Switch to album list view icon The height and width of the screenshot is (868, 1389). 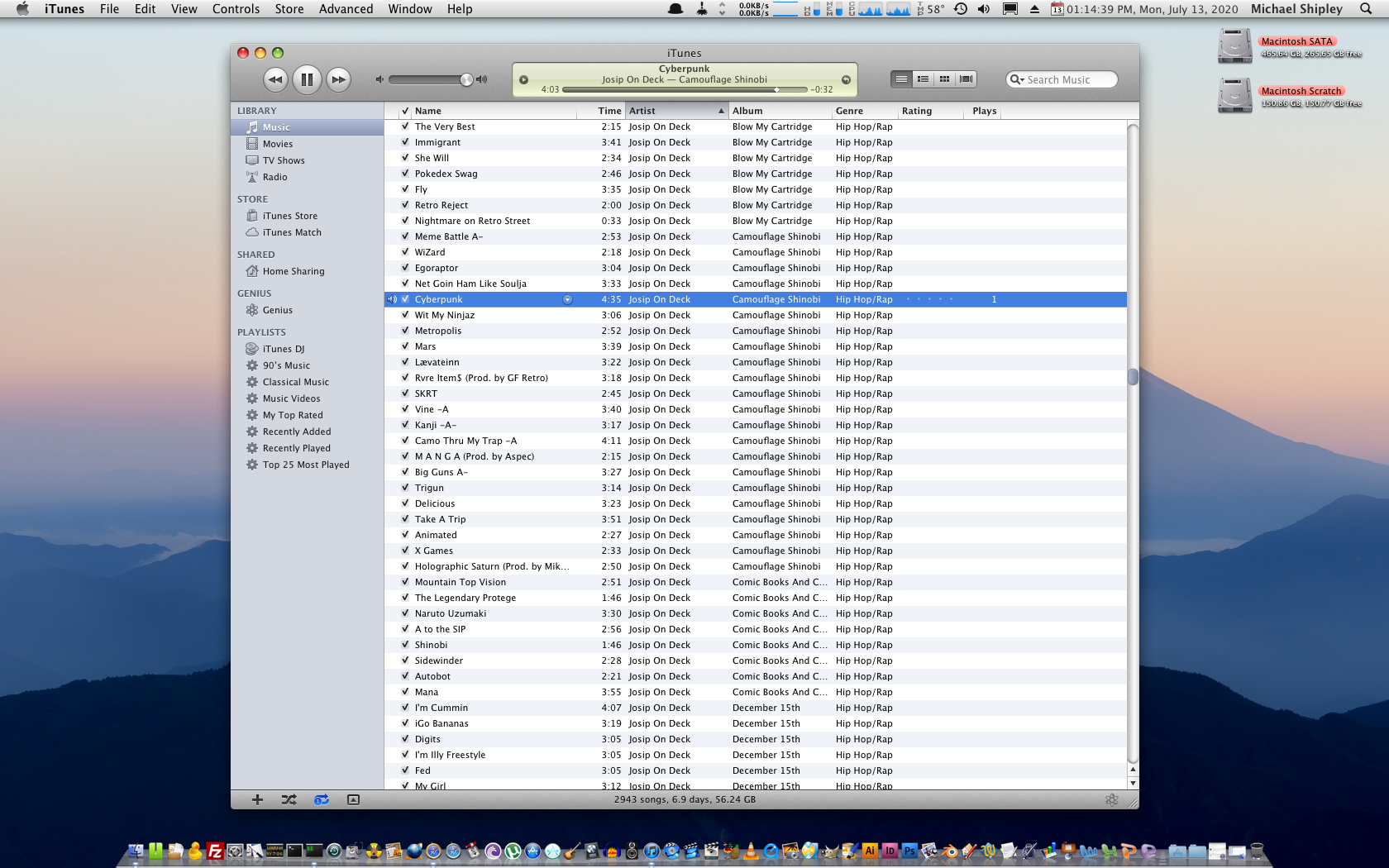pyautogui.click(x=923, y=79)
